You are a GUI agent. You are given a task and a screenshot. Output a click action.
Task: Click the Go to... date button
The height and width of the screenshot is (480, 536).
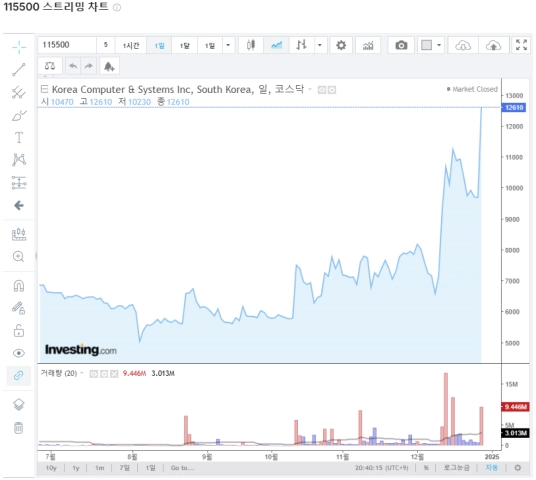coord(183,468)
